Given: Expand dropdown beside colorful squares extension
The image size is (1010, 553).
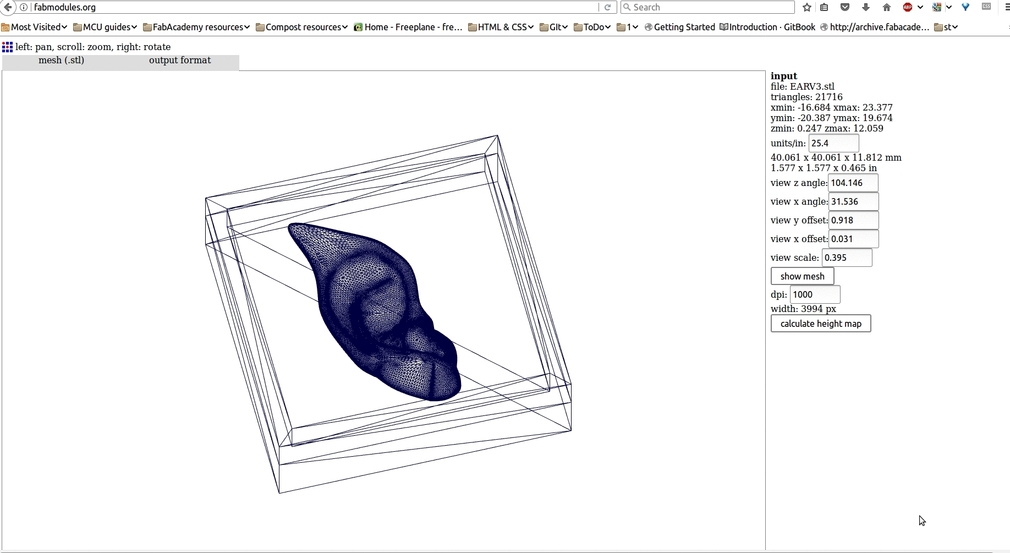Looking at the screenshot, I should click(949, 7).
